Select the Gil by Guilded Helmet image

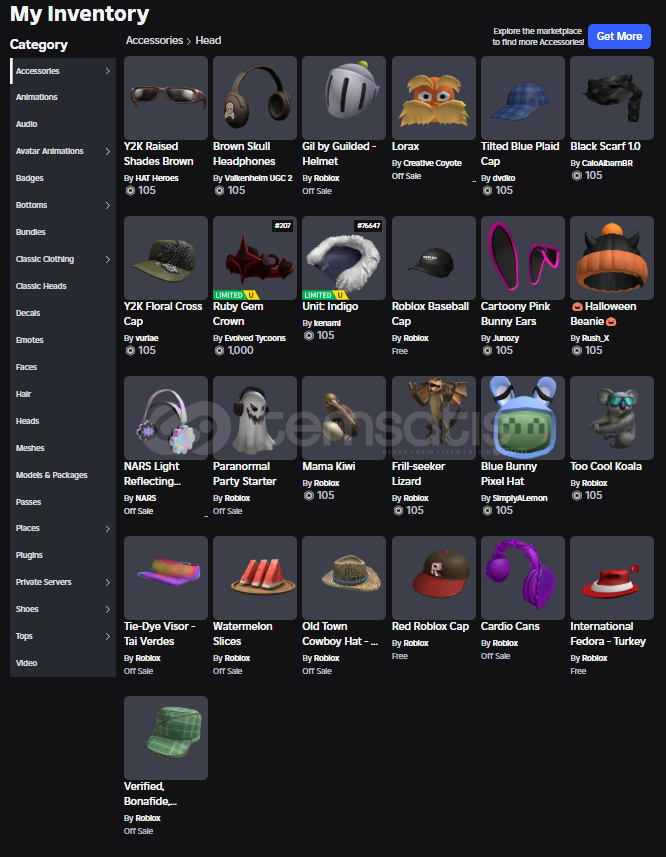click(344, 98)
